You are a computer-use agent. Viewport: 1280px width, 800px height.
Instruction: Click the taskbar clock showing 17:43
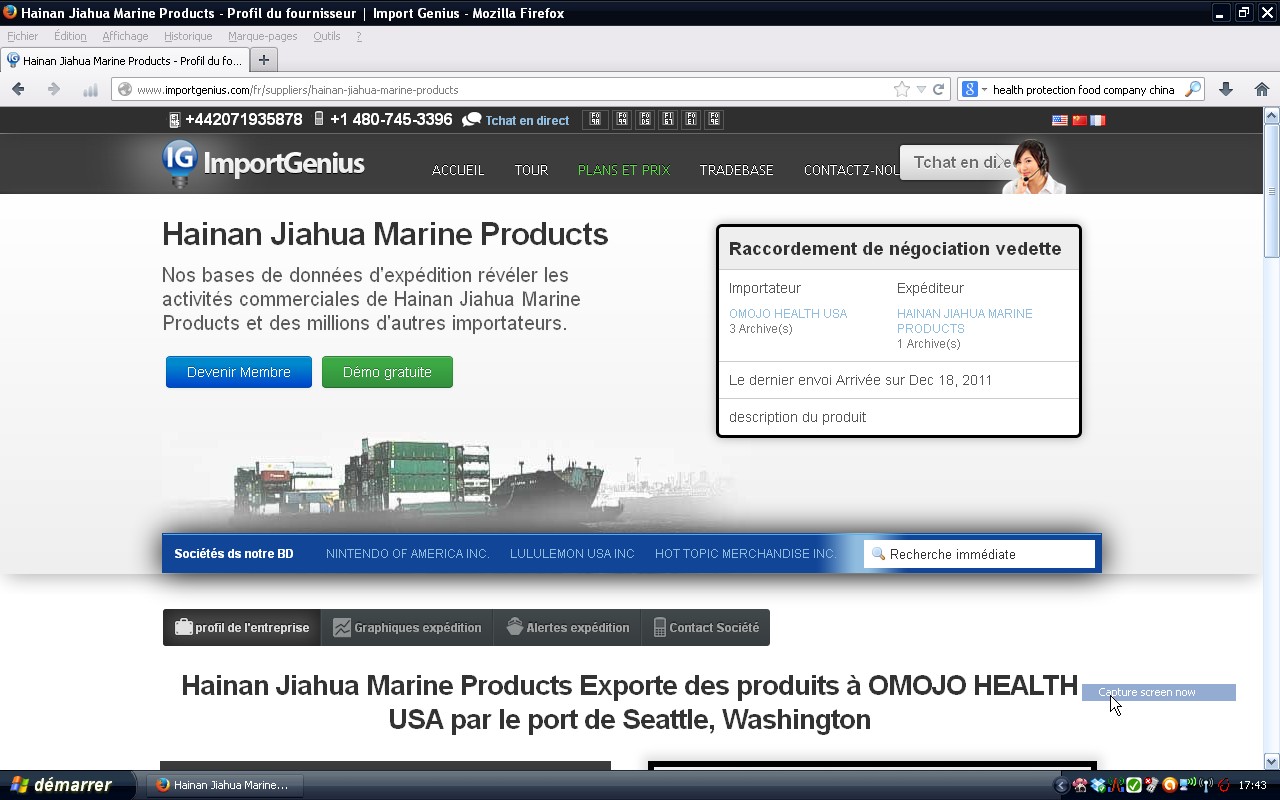pyautogui.click(x=1252, y=785)
